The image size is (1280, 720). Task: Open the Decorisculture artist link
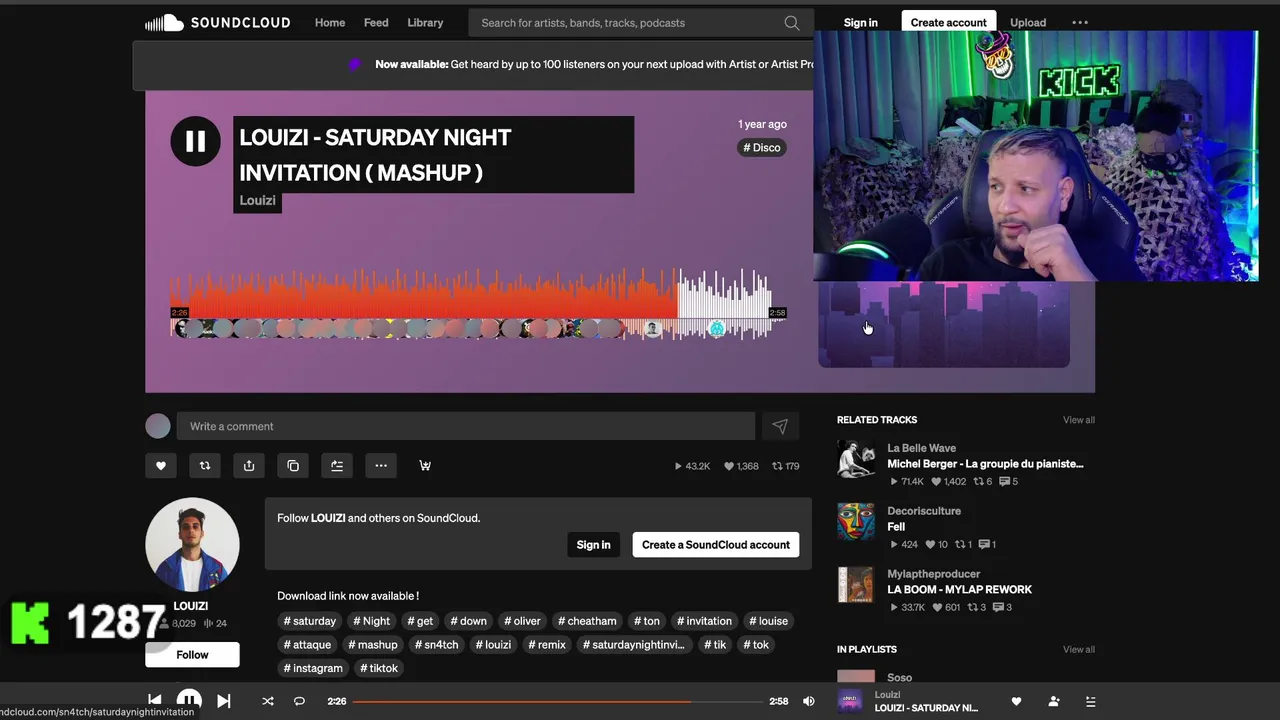click(924, 511)
